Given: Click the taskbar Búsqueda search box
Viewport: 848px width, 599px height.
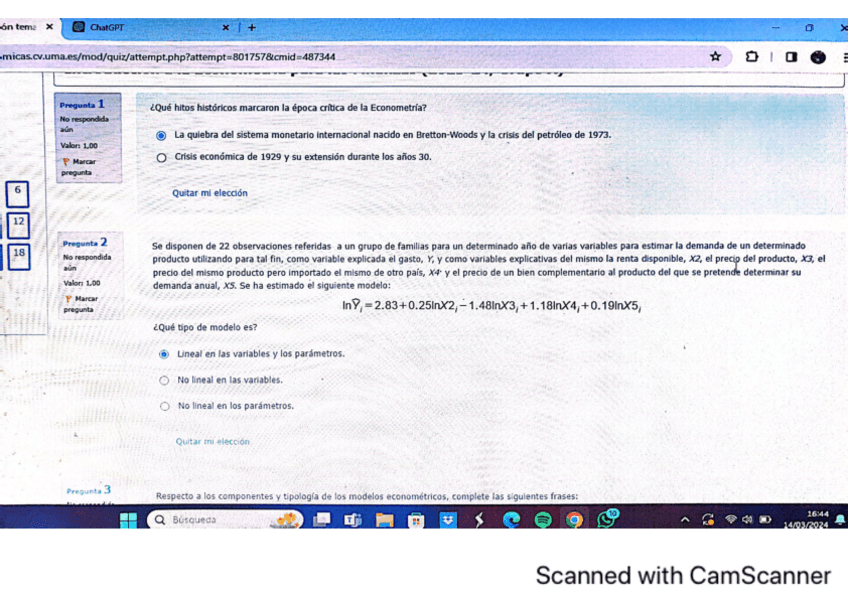Looking at the screenshot, I should (x=224, y=520).
